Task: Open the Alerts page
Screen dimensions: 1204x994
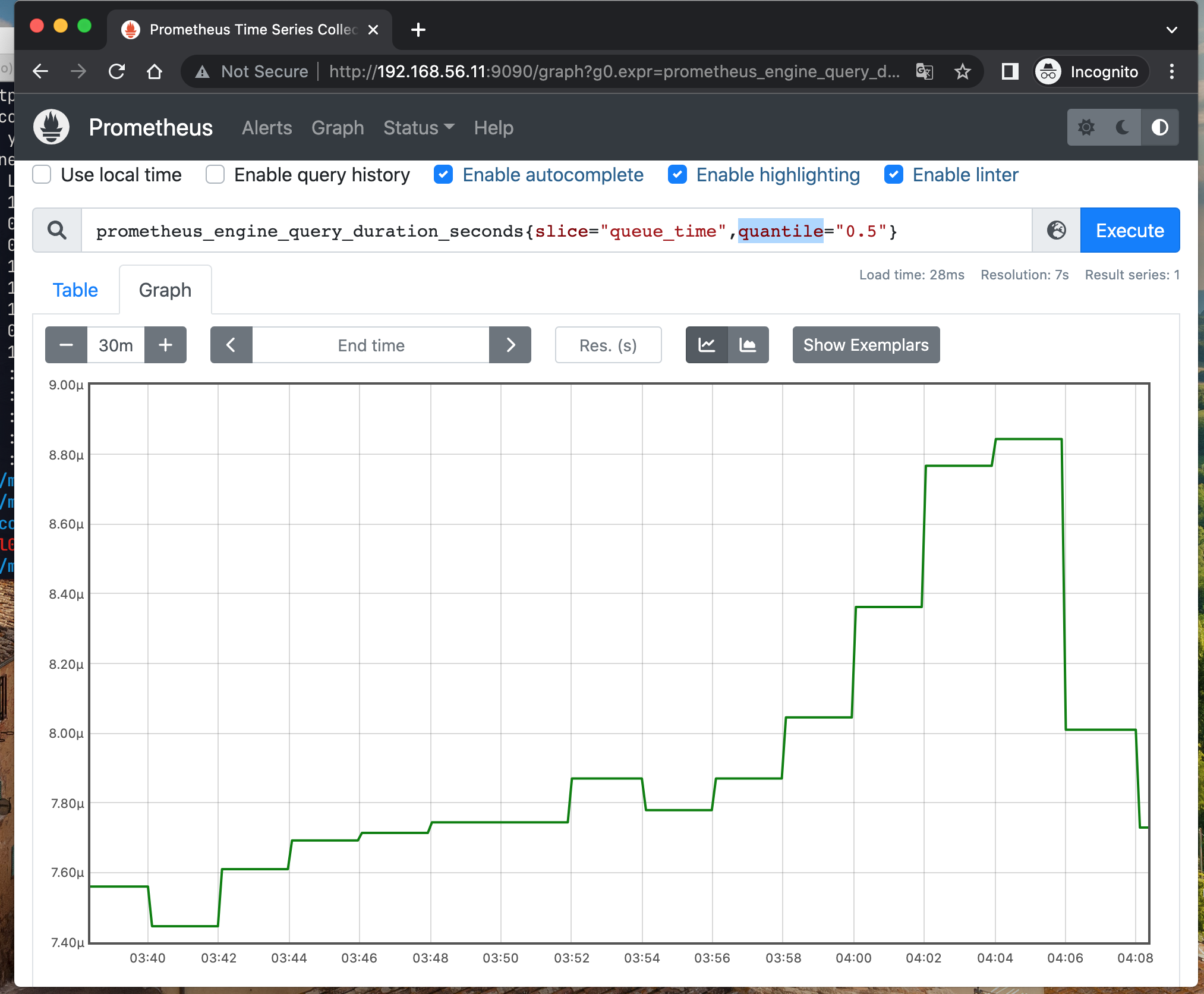Action: [x=267, y=128]
